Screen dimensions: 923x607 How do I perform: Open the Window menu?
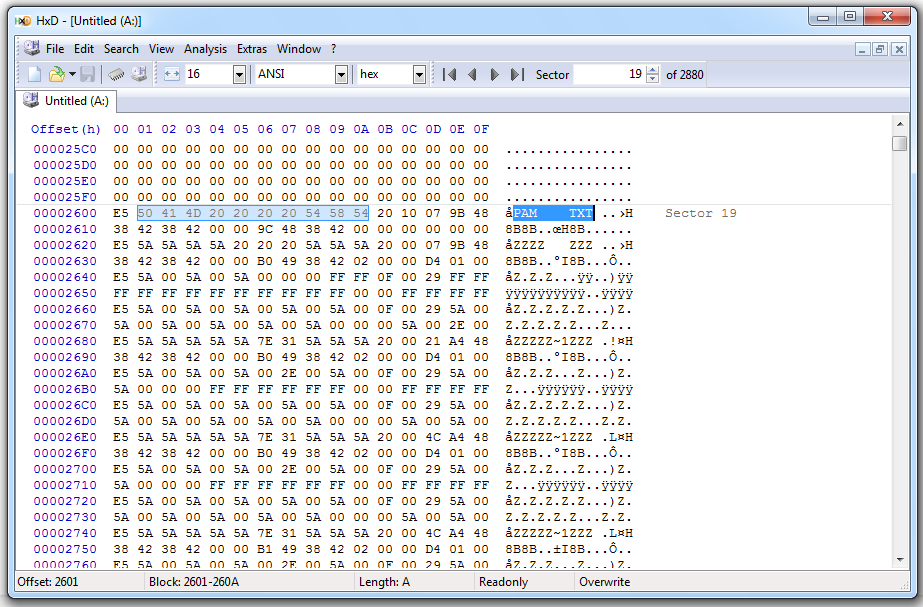299,49
